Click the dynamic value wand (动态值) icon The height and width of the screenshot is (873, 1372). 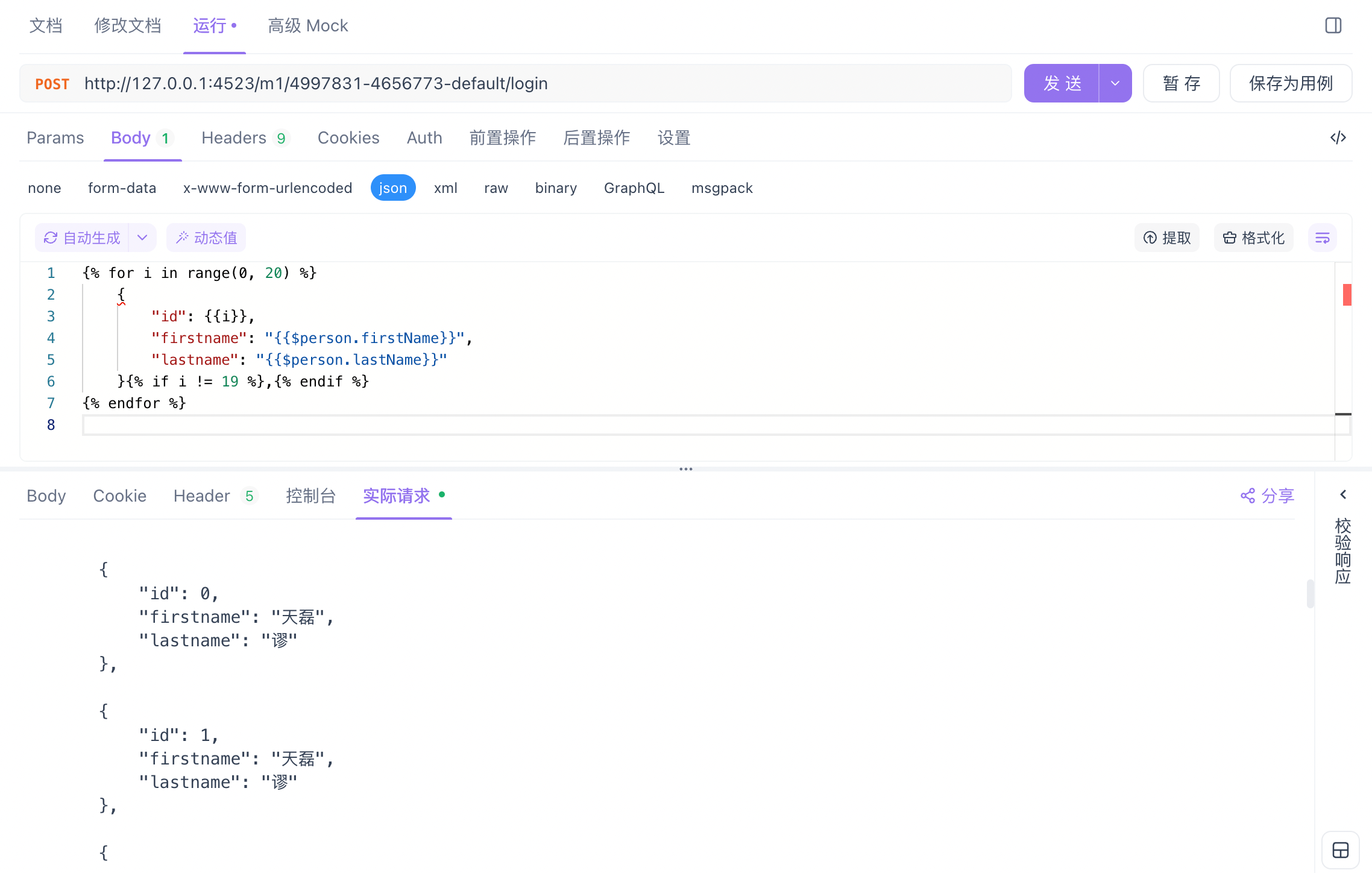pos(206,238)
